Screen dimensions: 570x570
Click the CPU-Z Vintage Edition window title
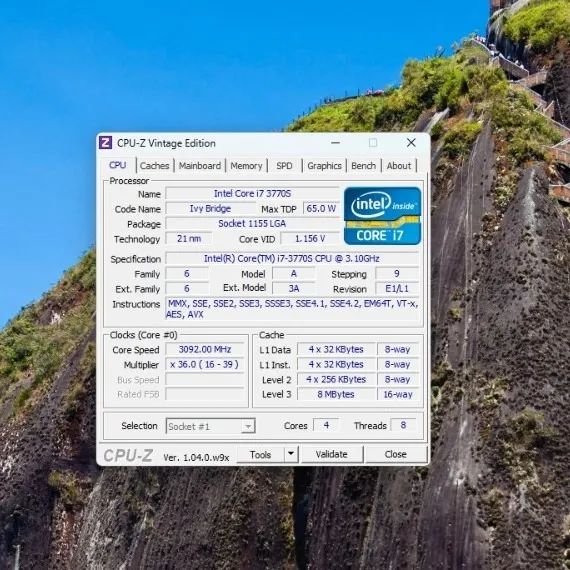166,143
